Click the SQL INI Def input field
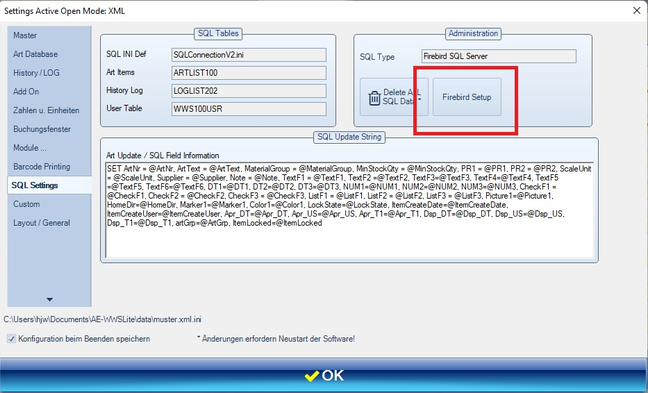This screenshot has width=648, height=393. [x=249, y=55]
